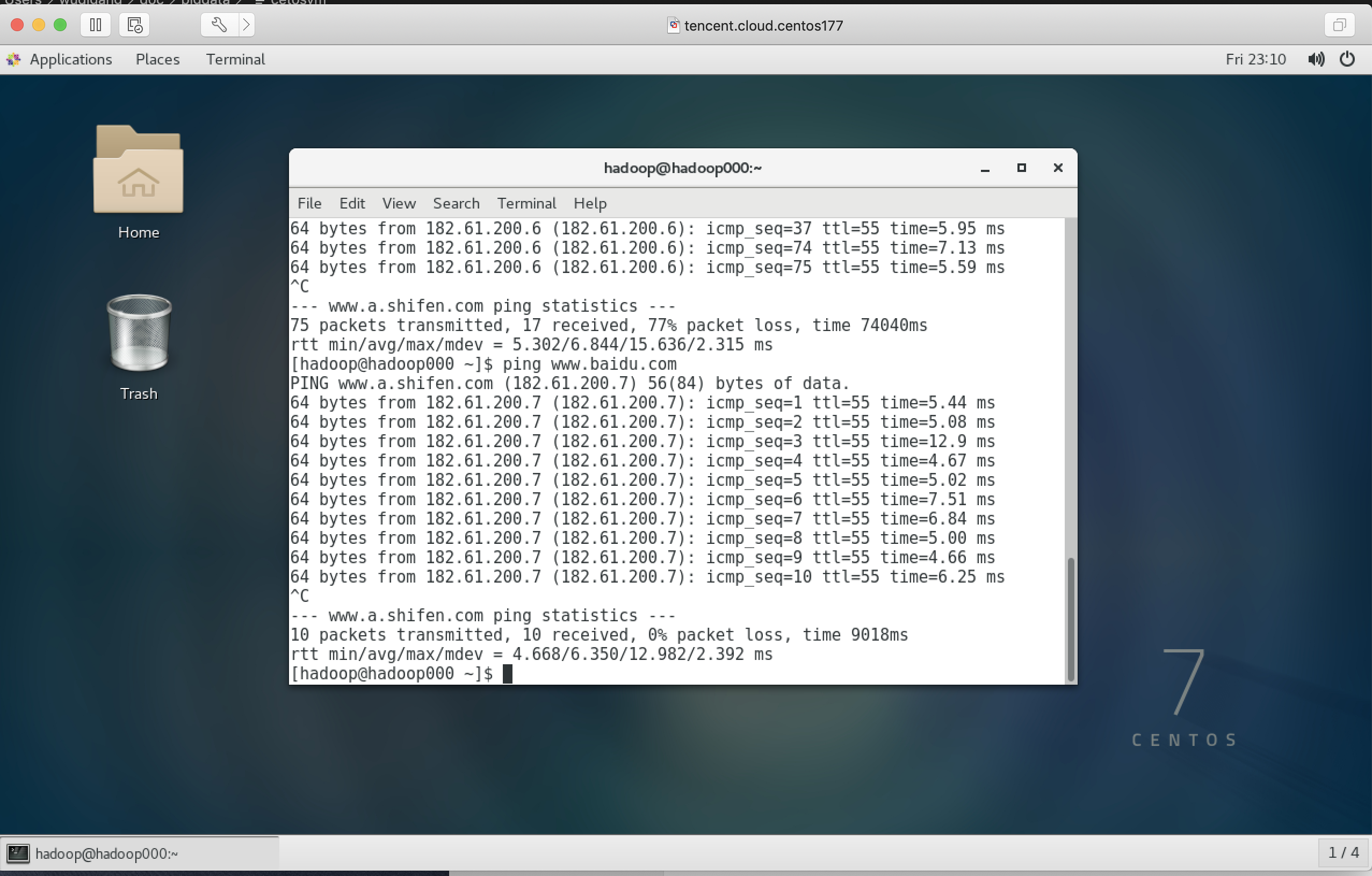Click the green macOS fullscreen button
This screenshot has width=1372, height=876.
click(x=60, y=25)
